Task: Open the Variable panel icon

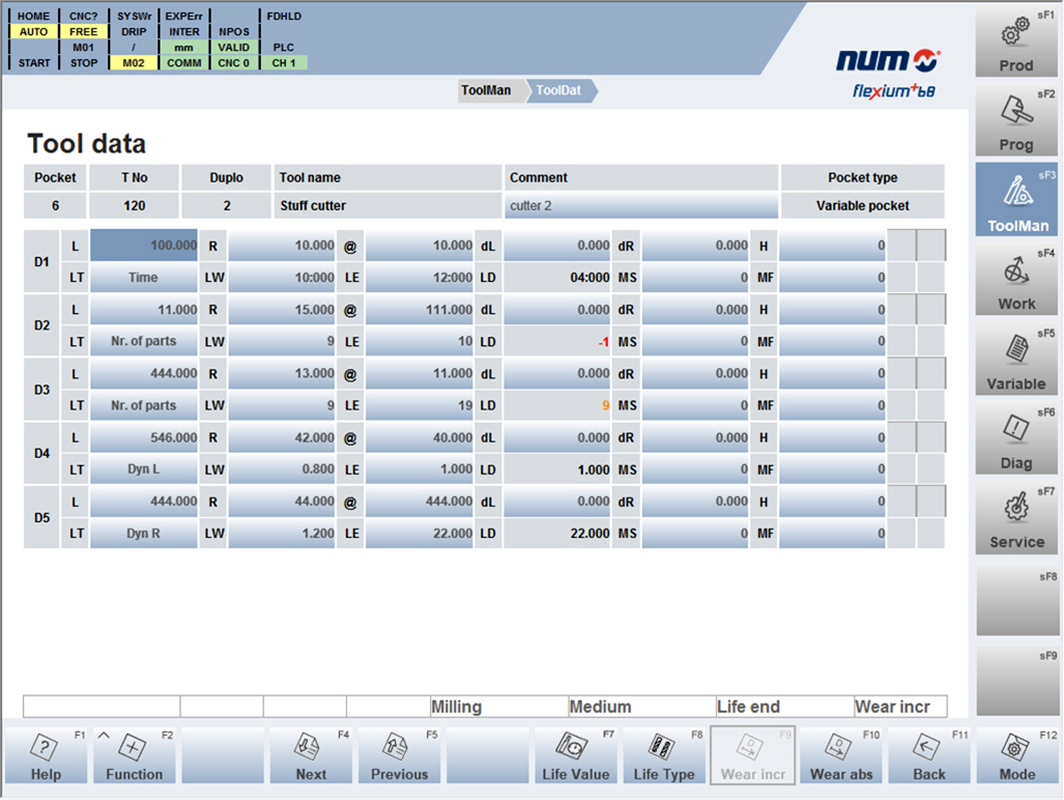Action: pos(1016,357)
